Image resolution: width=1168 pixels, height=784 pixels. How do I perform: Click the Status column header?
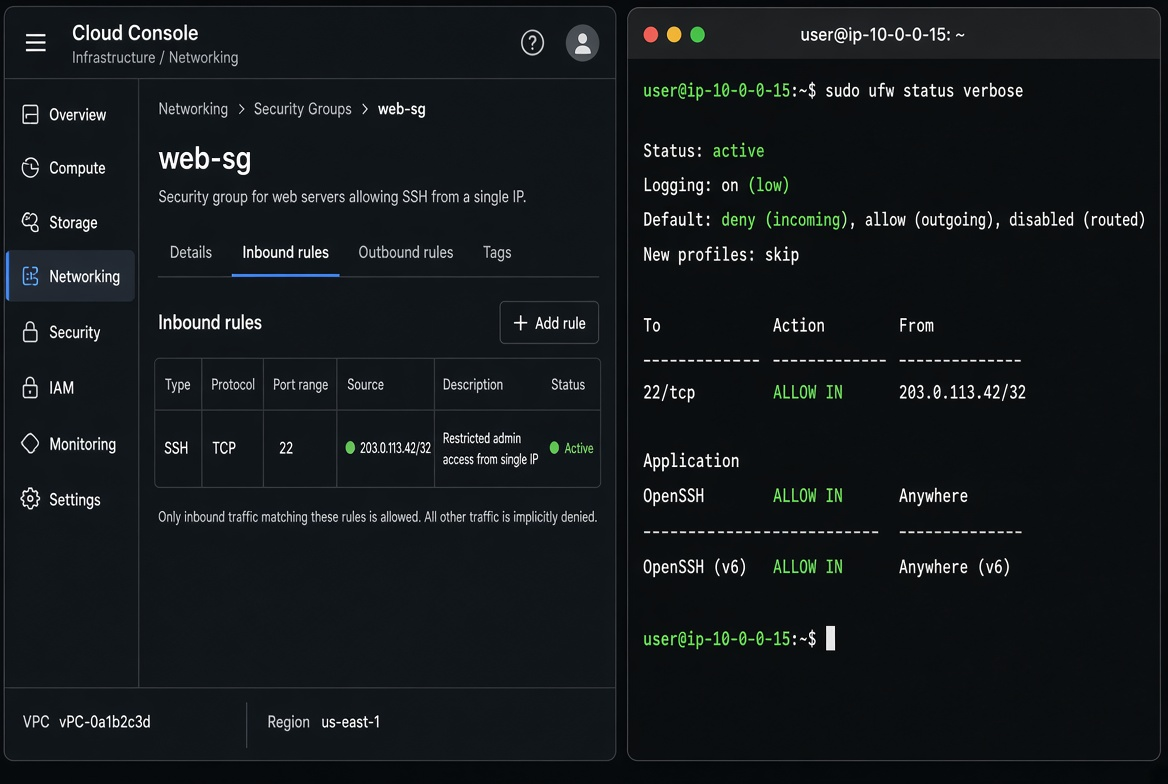(x=568, y=385)
